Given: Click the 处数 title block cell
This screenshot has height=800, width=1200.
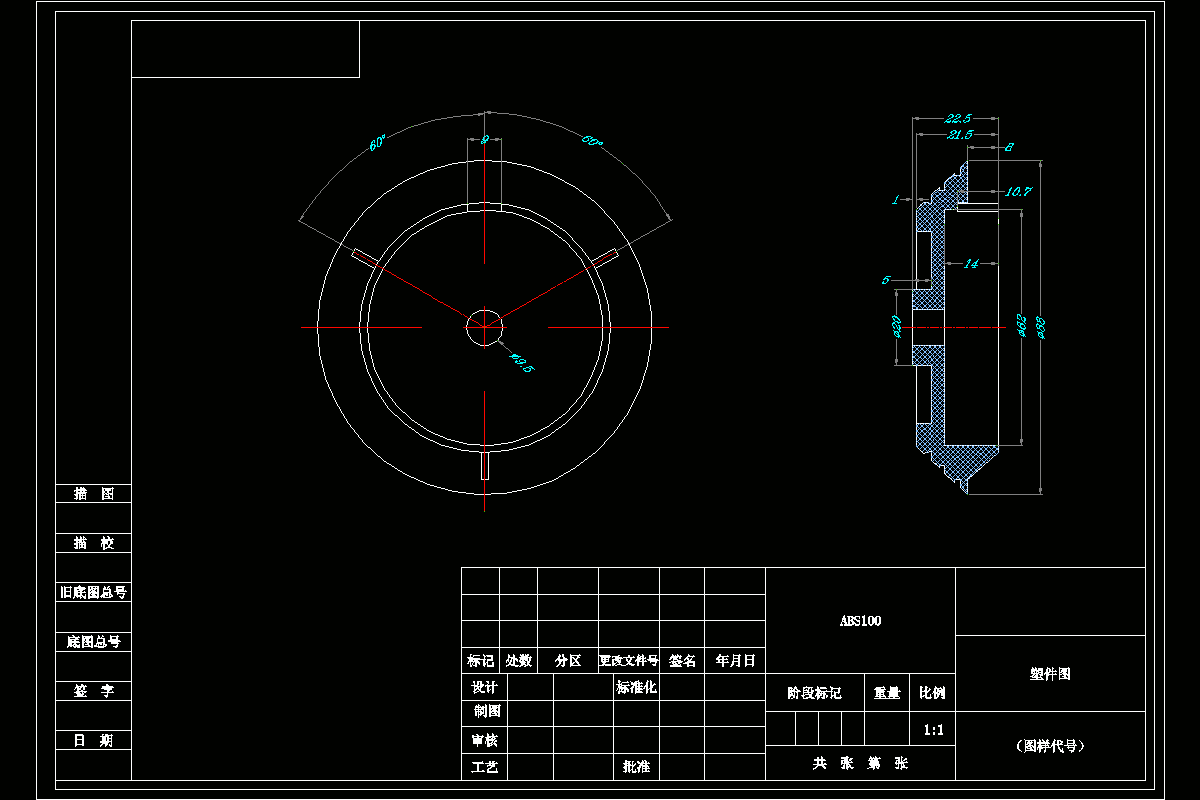Looking at the screenshot, I should (518, 661).
